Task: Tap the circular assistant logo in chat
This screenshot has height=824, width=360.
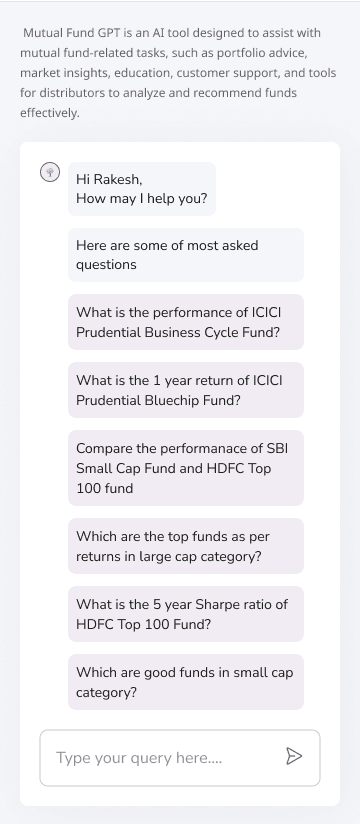Action: point(50,172)
